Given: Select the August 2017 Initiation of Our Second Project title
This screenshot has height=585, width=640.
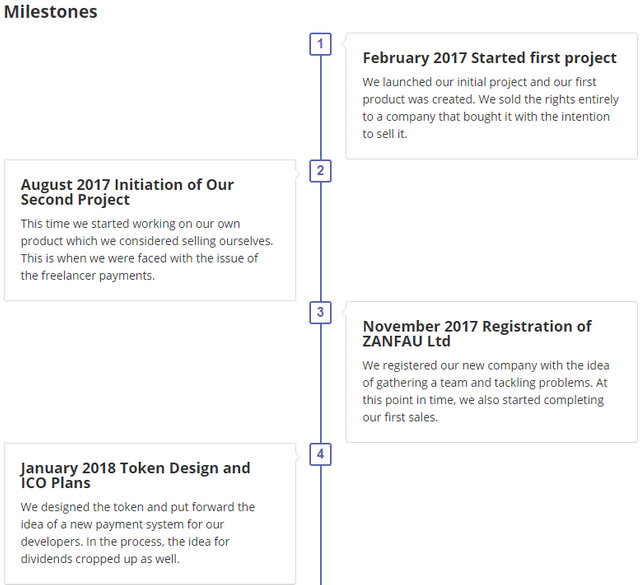Looking at the screenshot, I should point(127,192).
